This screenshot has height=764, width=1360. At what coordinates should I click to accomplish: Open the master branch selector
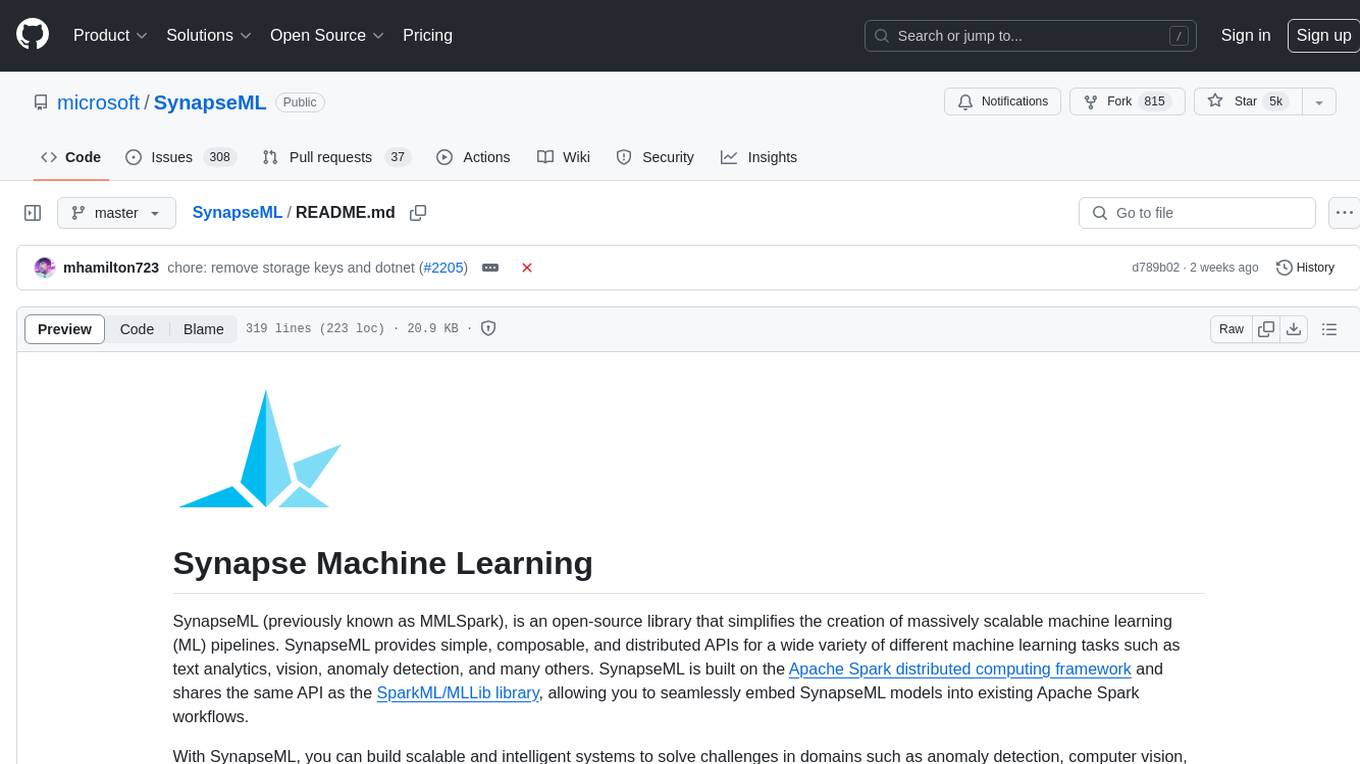point(117,213)
